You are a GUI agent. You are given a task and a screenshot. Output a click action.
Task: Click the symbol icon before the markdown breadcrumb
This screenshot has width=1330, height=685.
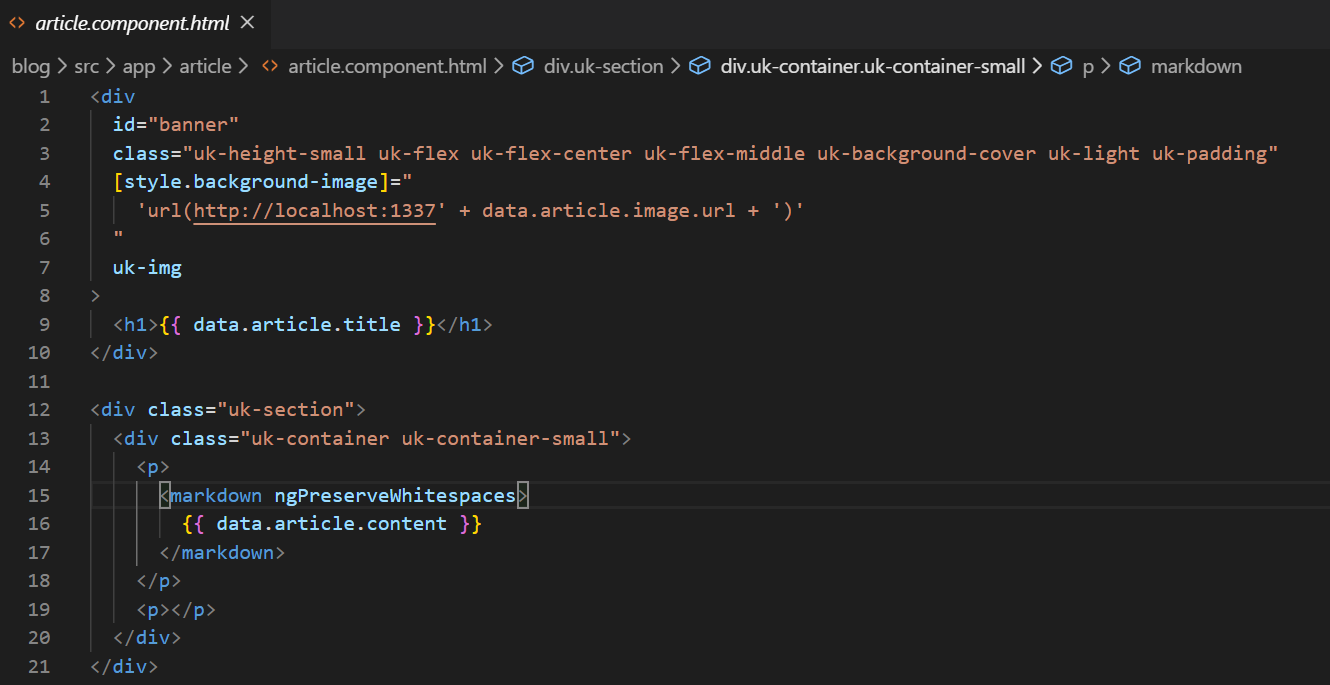pos(1130,66)
